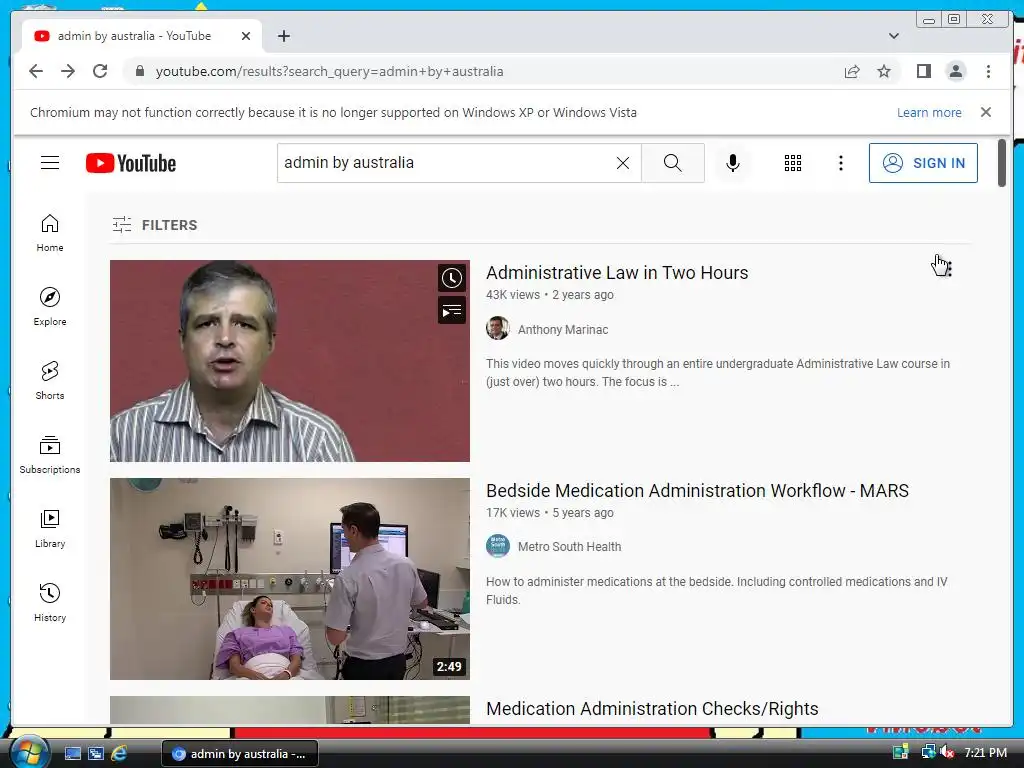Click the taskbar clock showing 7:21 PM
The width and height of the screenshot is (1024, 768).
[x=985, y=752]
